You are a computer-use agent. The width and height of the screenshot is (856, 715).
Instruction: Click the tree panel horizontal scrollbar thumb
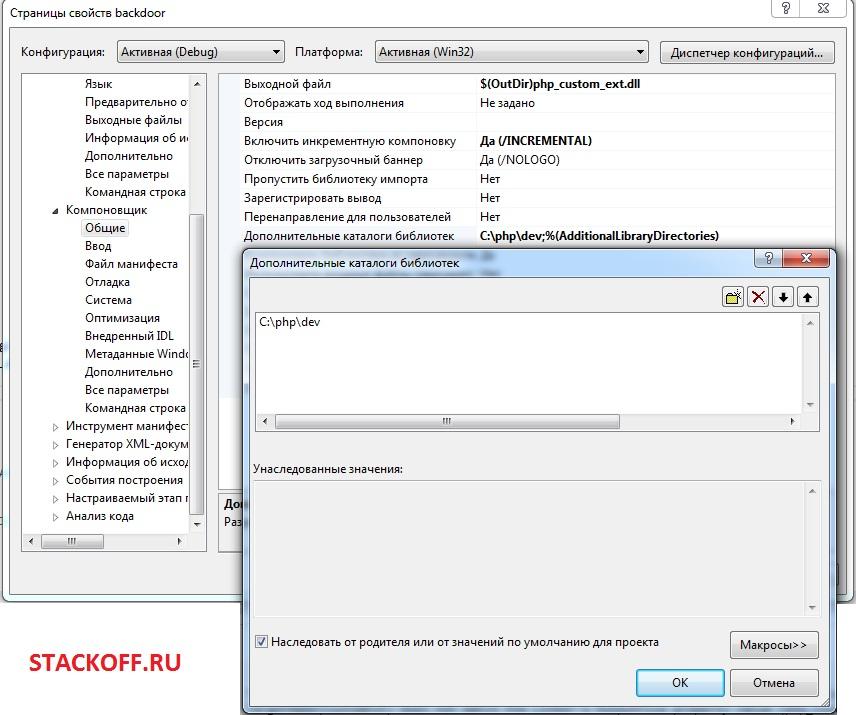click(x=72, y=541)
